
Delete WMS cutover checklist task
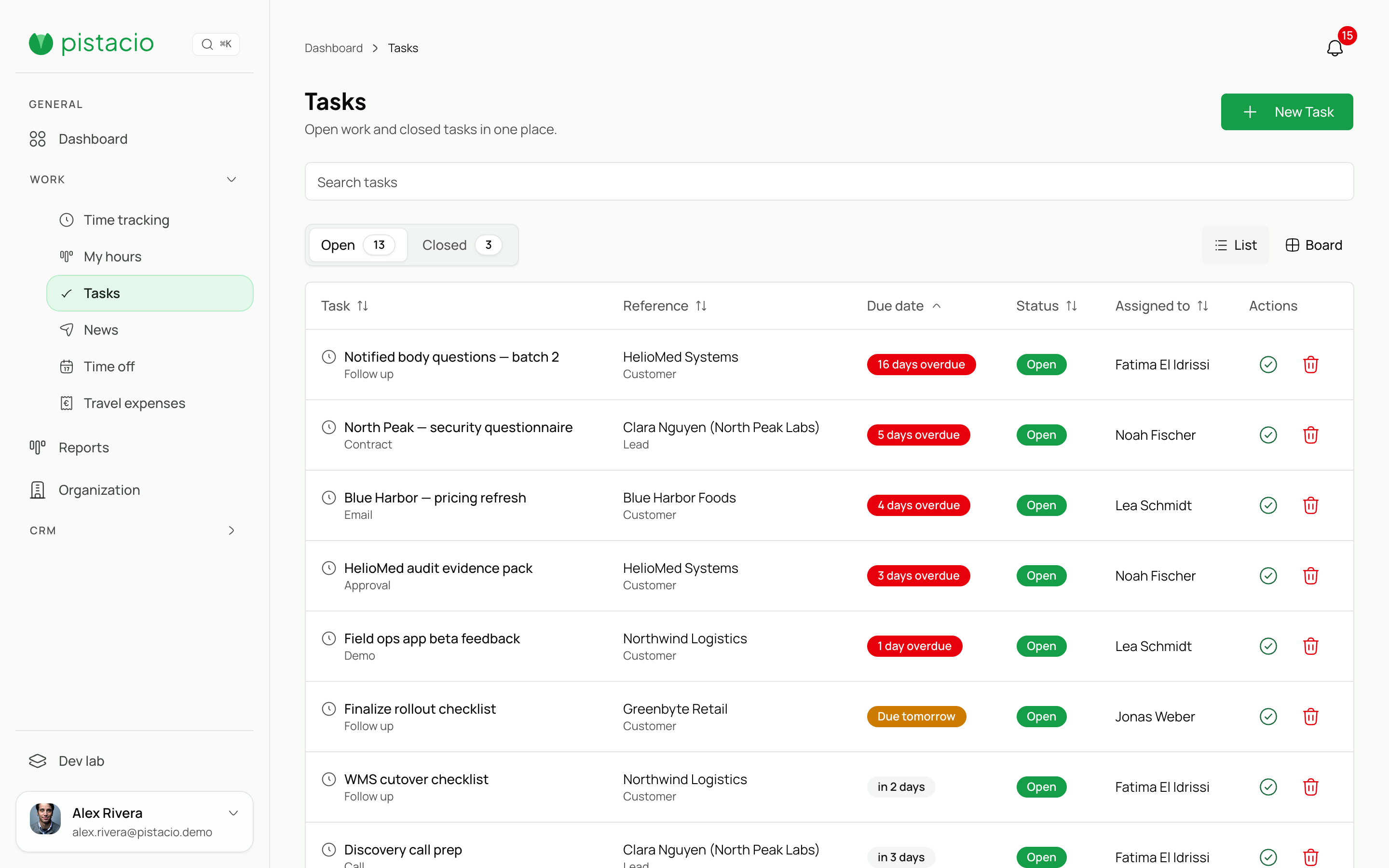1310,787
